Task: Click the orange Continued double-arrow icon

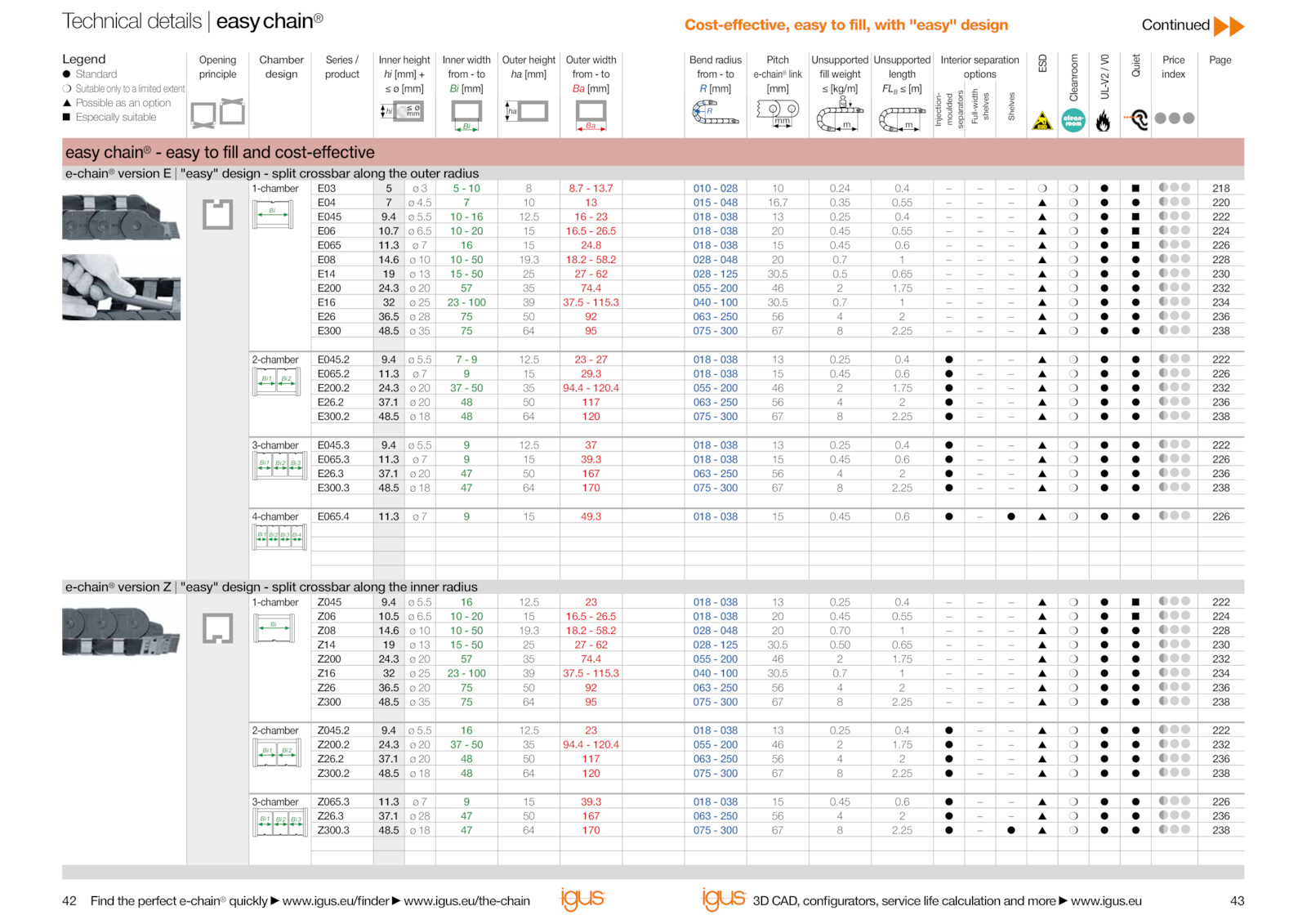Action: [x=1229, y=26]
